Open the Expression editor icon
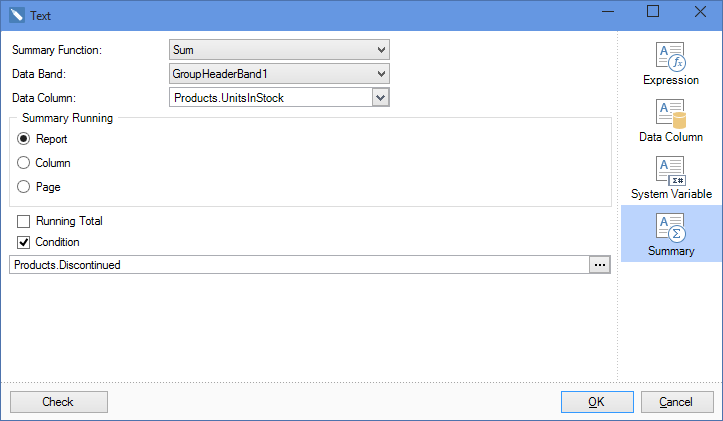 tap(670, 57)
